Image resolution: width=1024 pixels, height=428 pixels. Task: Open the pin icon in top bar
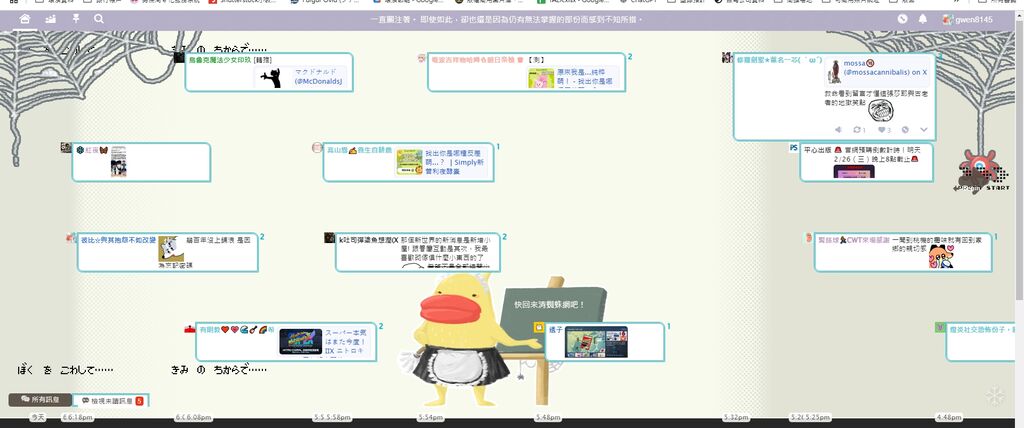[x=76, y=20]
